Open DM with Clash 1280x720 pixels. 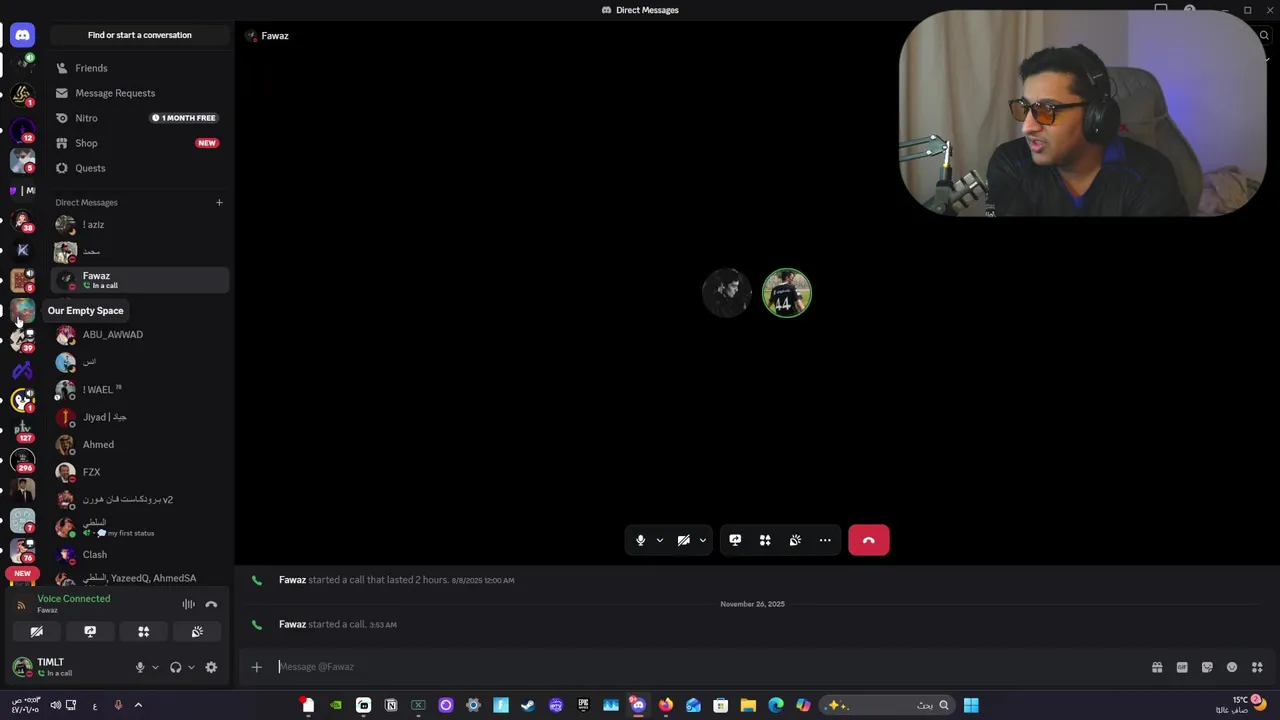(140, 555)
